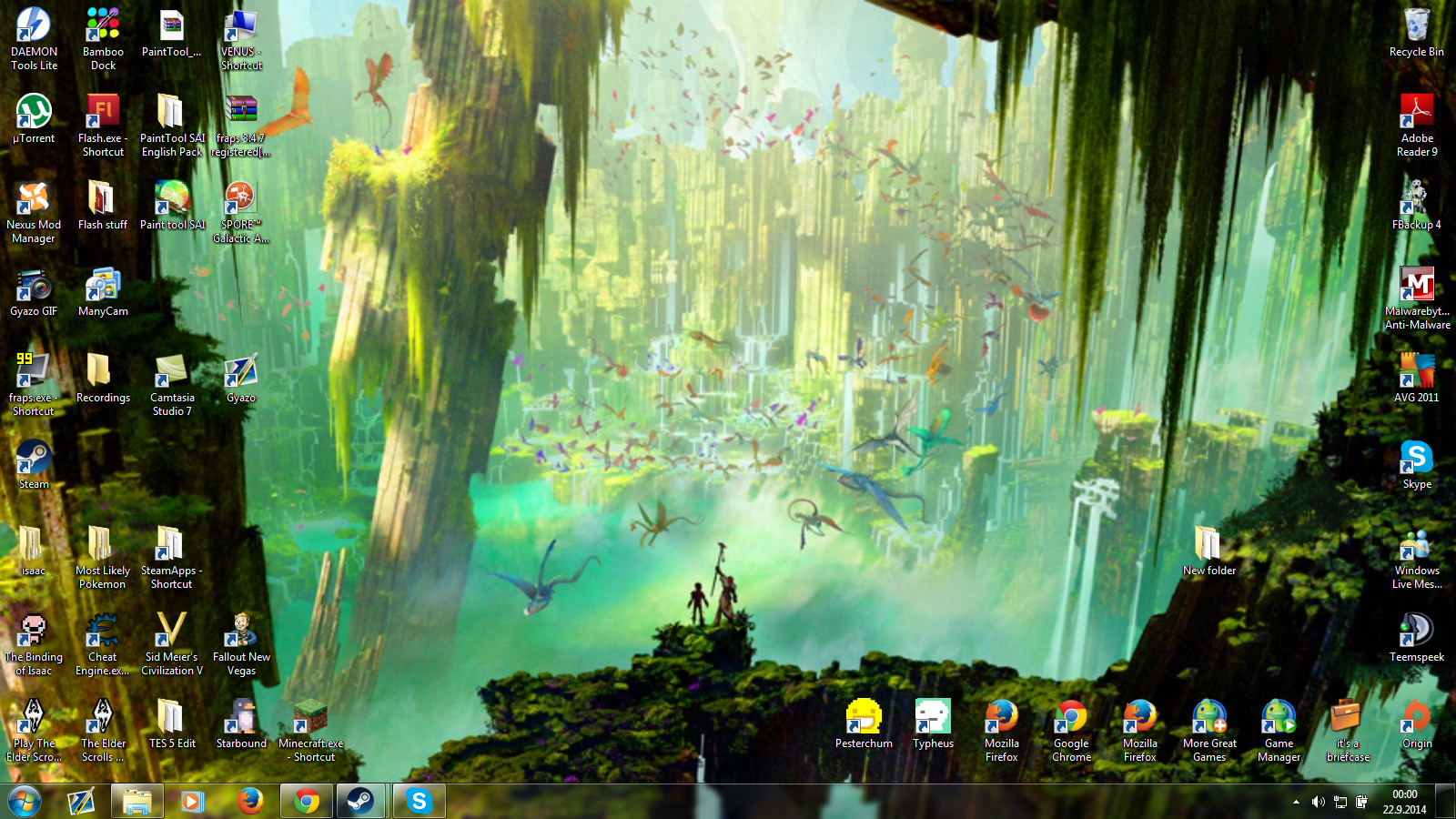Viewport: 1456px width, 819px height.
Task: Select the More Great Games shortcut
Action: point(1209,732)
